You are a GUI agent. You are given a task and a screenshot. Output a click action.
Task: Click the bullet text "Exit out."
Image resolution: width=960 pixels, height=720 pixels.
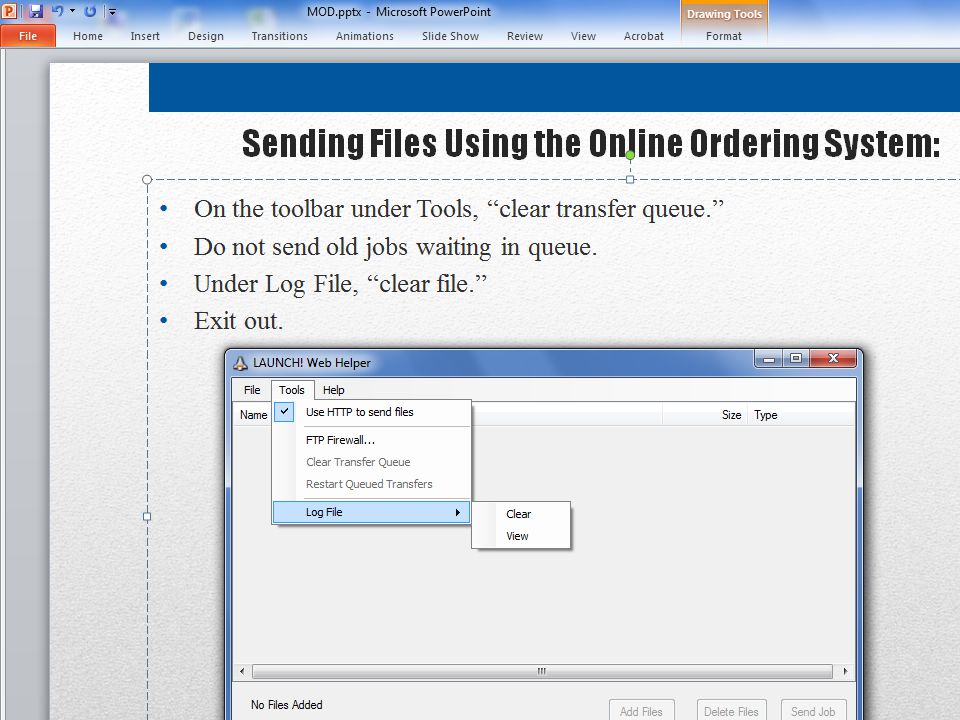[238, 321]
